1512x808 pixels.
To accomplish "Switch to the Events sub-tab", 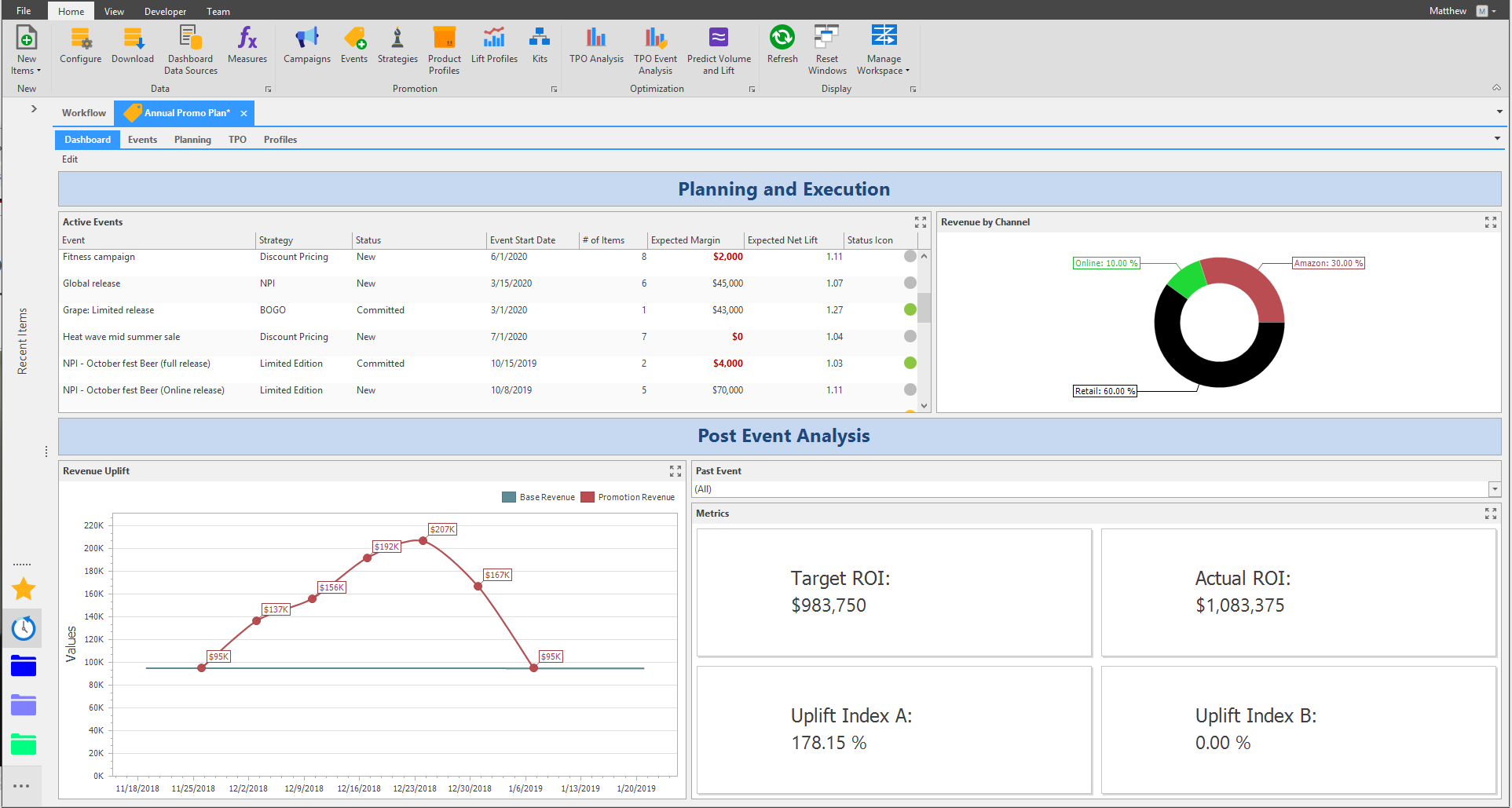I will (x=142, y=140).
